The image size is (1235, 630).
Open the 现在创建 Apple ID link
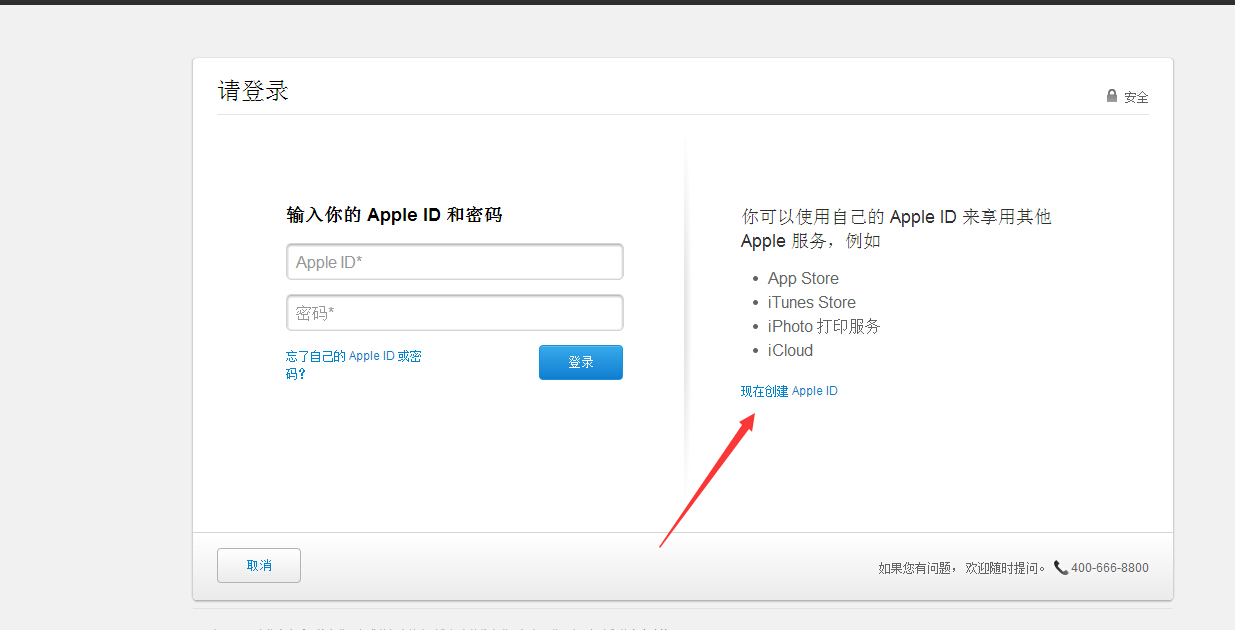point(789,391)
